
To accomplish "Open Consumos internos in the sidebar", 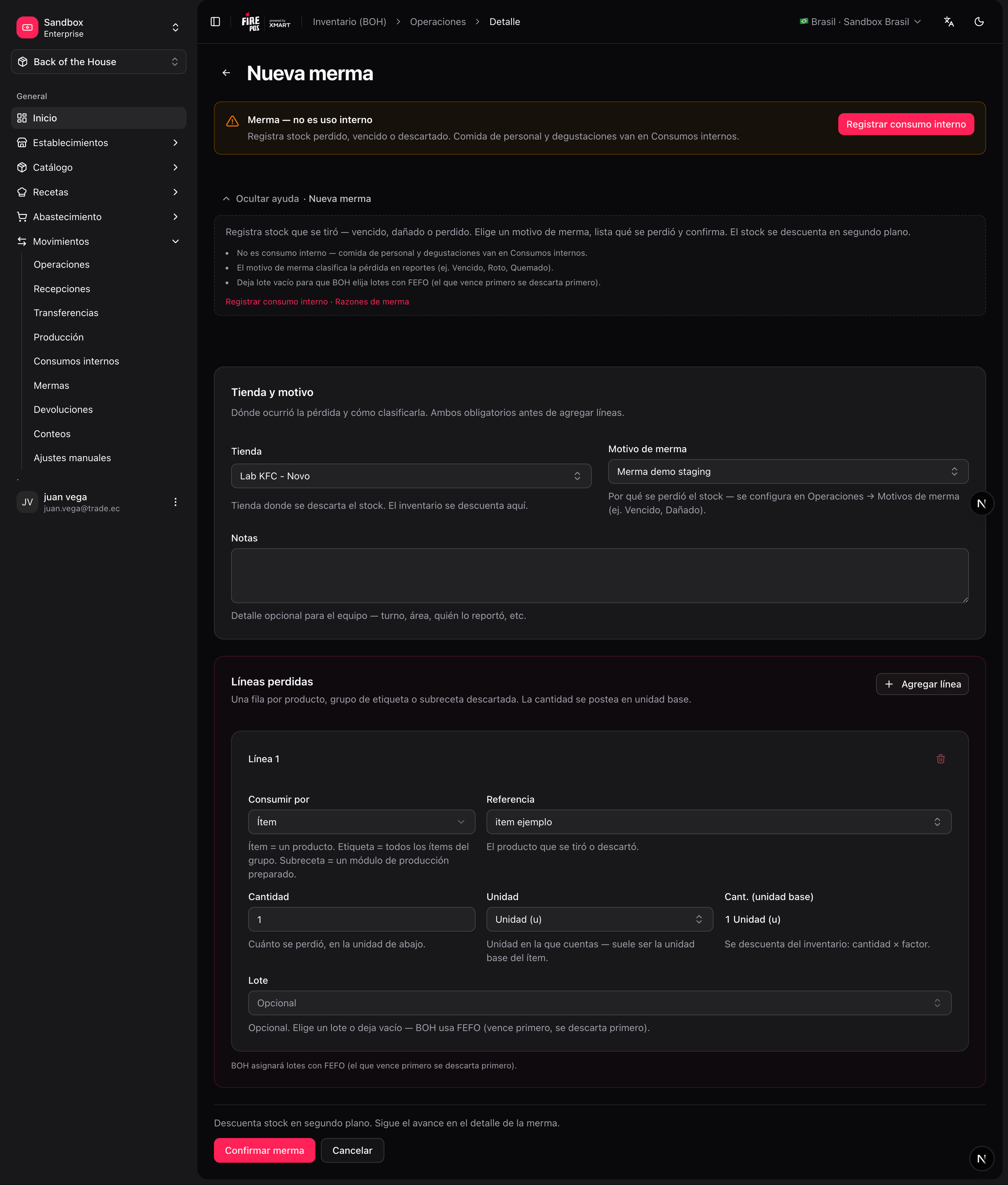I will pyautogui.click(x=76, y=361).
